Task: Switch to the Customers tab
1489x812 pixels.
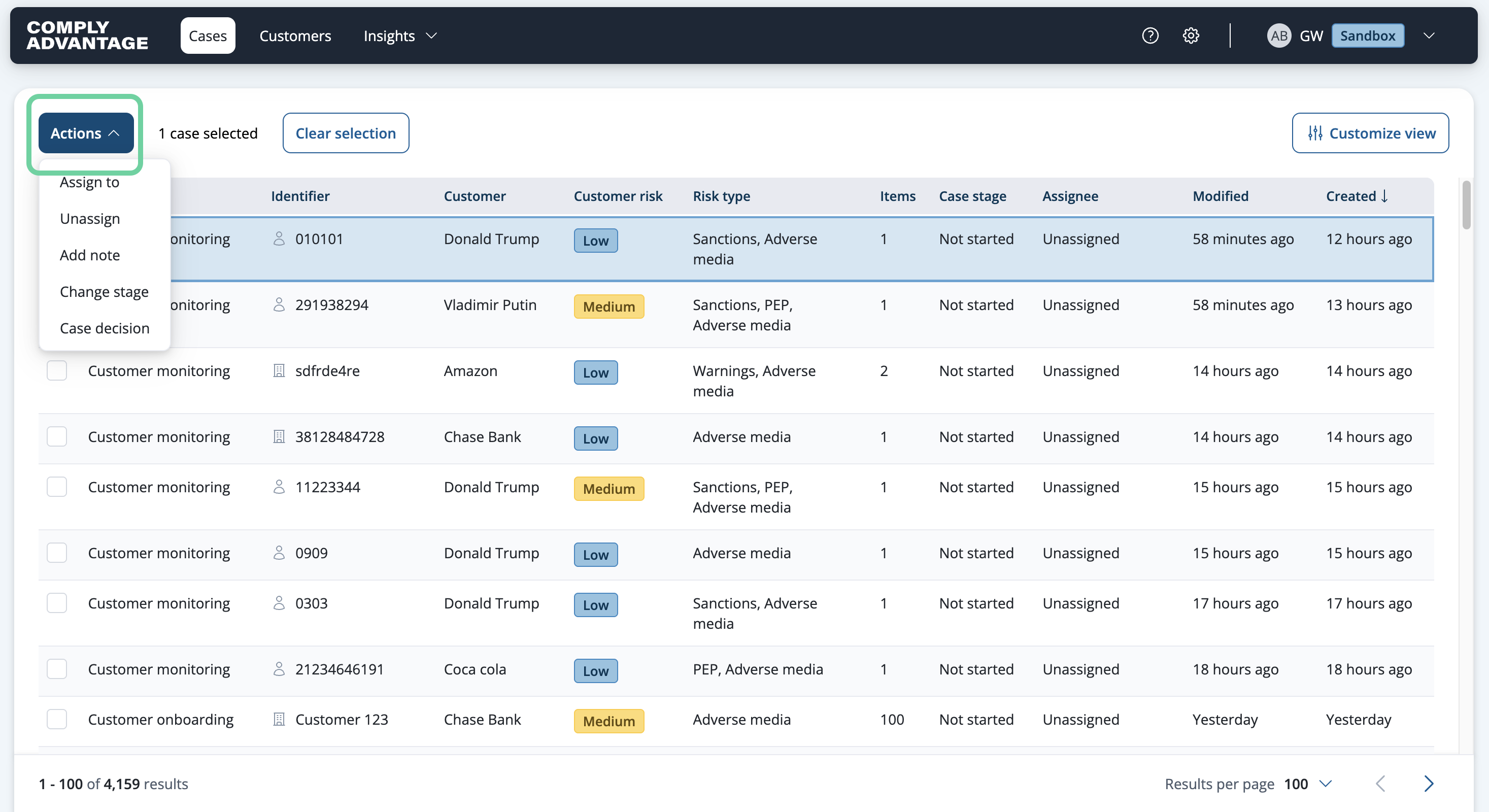Action: click(x=295, y=36)
